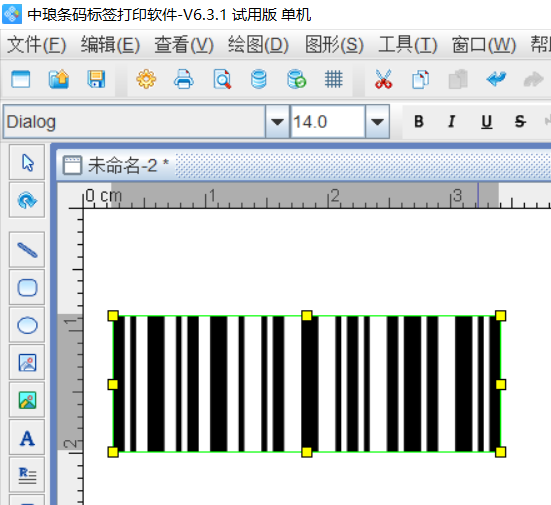Open the database settings icon
The height and width of the screenshot is (505, 551).
[x=259, y=79]
